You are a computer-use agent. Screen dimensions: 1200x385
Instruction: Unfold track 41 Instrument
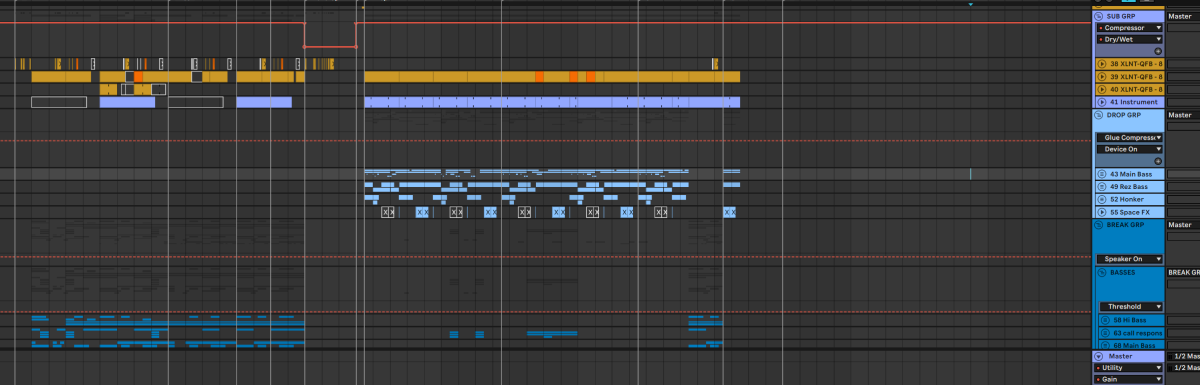[x=1102, y=102]
